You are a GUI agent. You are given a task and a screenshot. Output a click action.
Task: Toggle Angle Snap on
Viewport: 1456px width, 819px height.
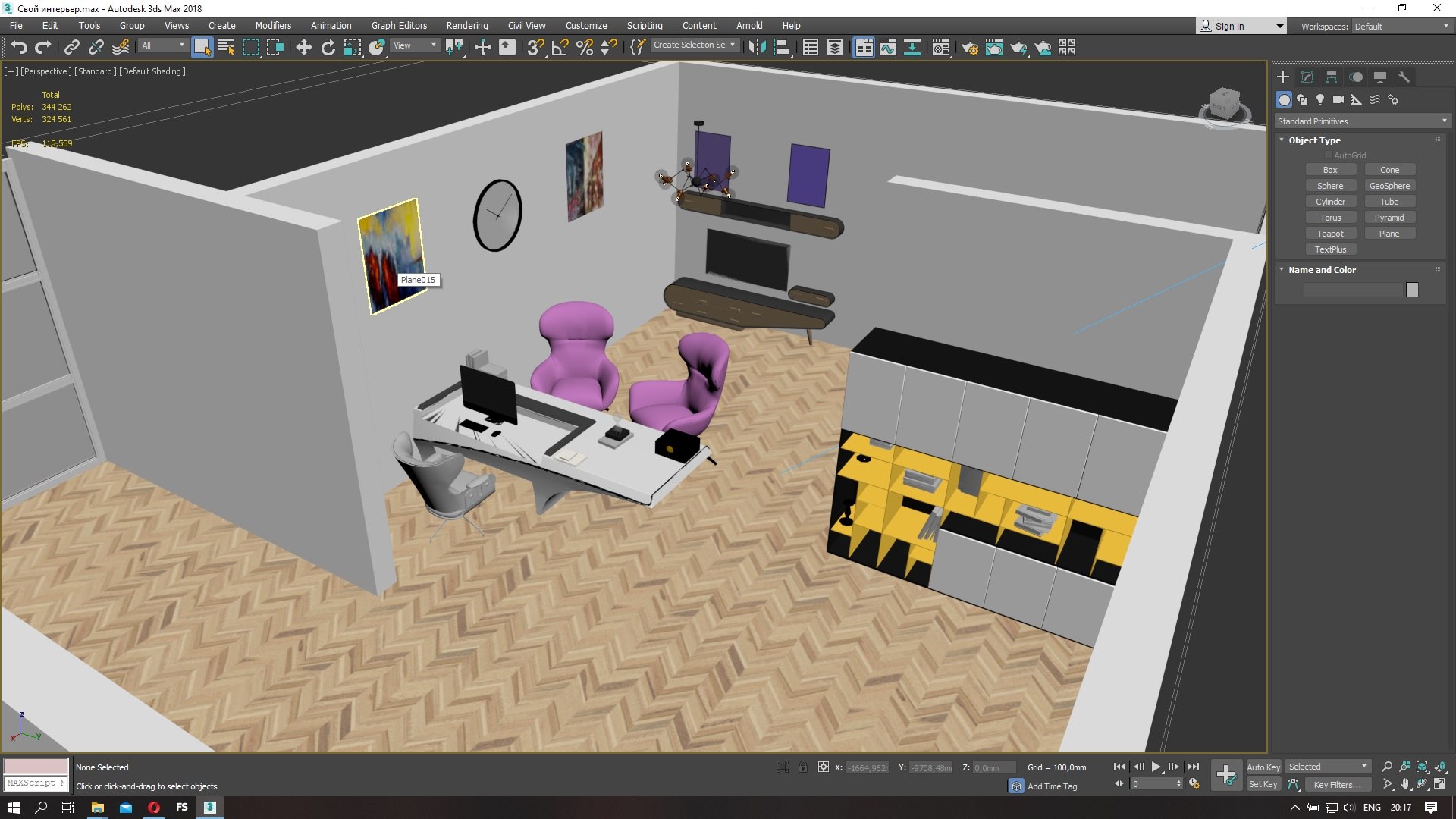(560, 48)
